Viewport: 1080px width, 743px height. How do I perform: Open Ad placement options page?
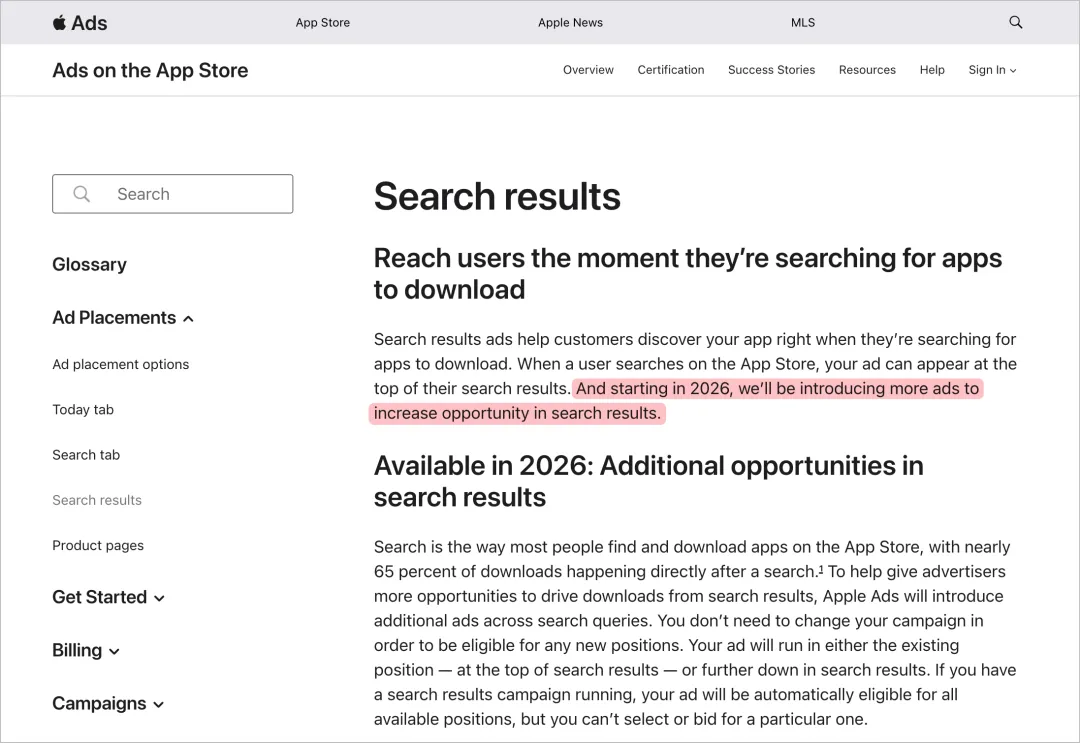click(121, 364)
